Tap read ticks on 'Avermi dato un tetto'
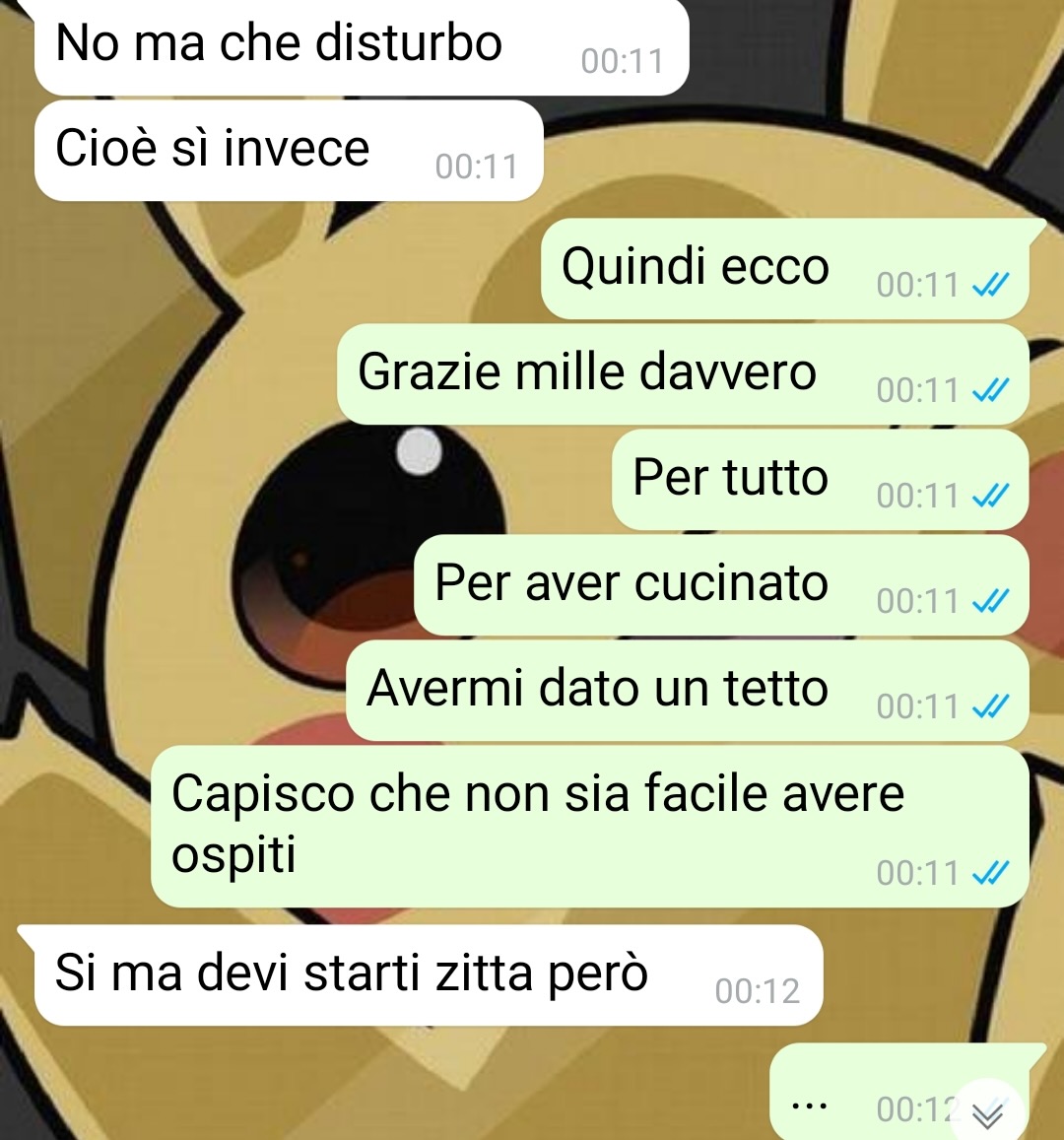Viewport: 1064px width, 1140px height. (x=990, y=705)
